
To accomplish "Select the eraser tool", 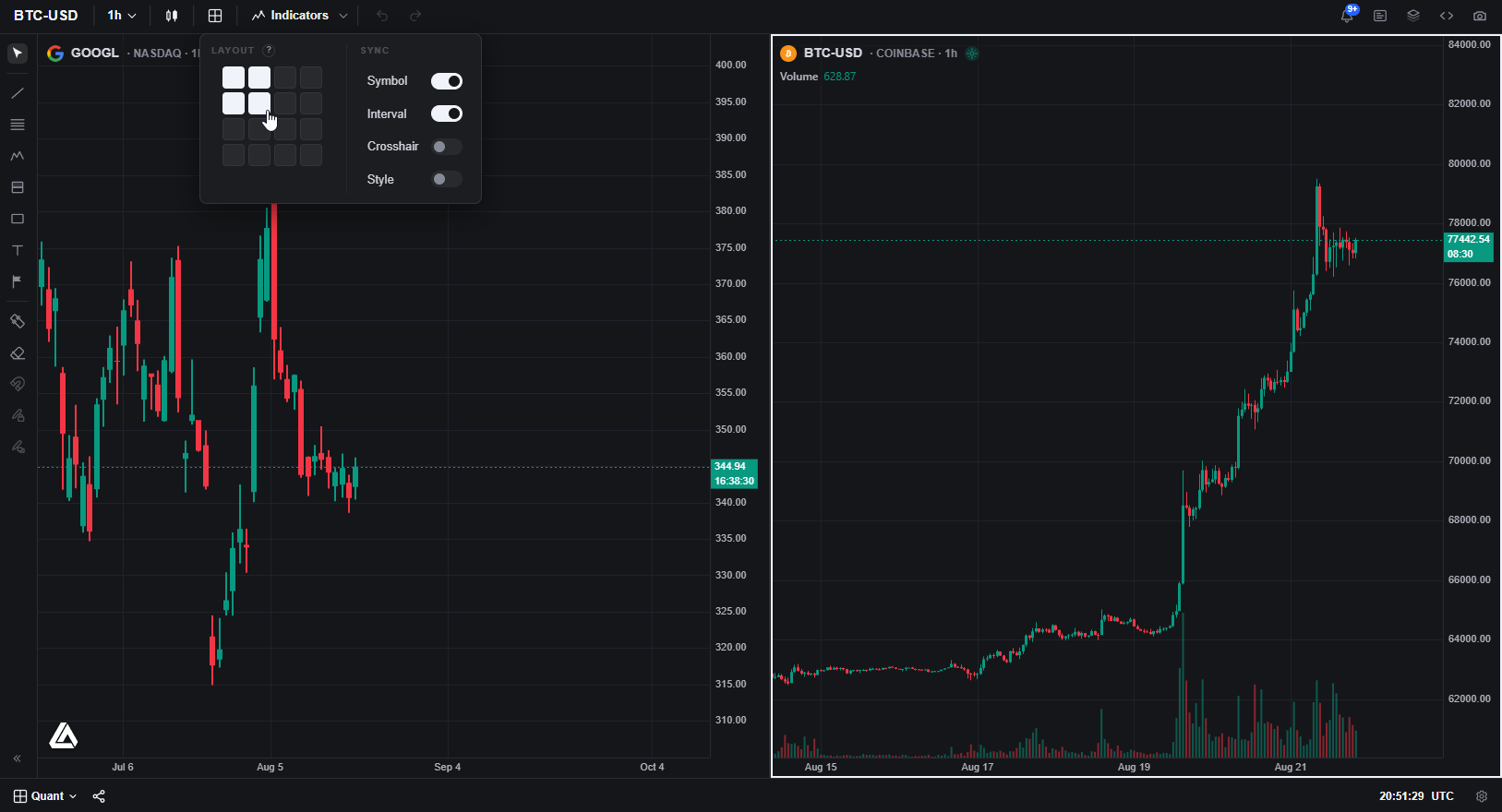I will point(18,353).
